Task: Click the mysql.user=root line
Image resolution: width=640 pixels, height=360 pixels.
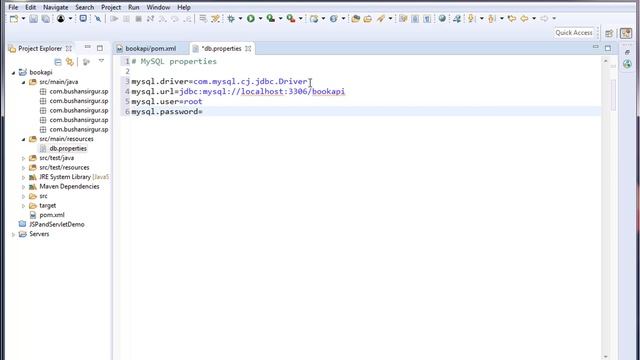Action: coord(167,102)
